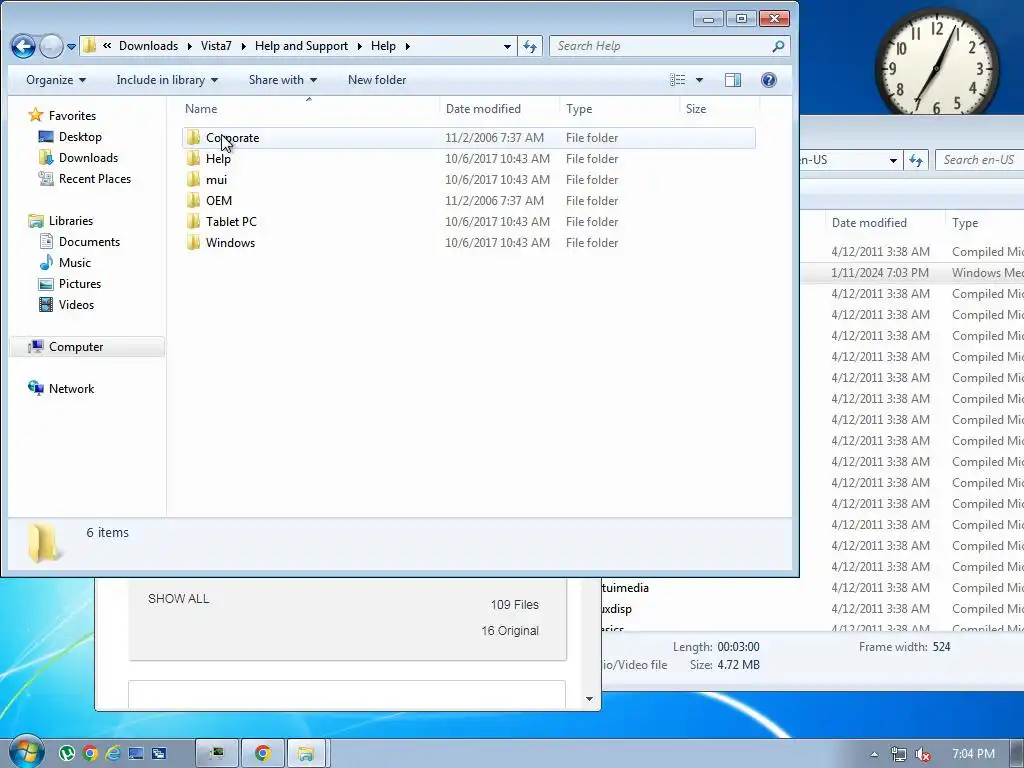1024x768 pixels.
Task: Click the Refresh button beside address bar
Action: [x=530, y=46]
